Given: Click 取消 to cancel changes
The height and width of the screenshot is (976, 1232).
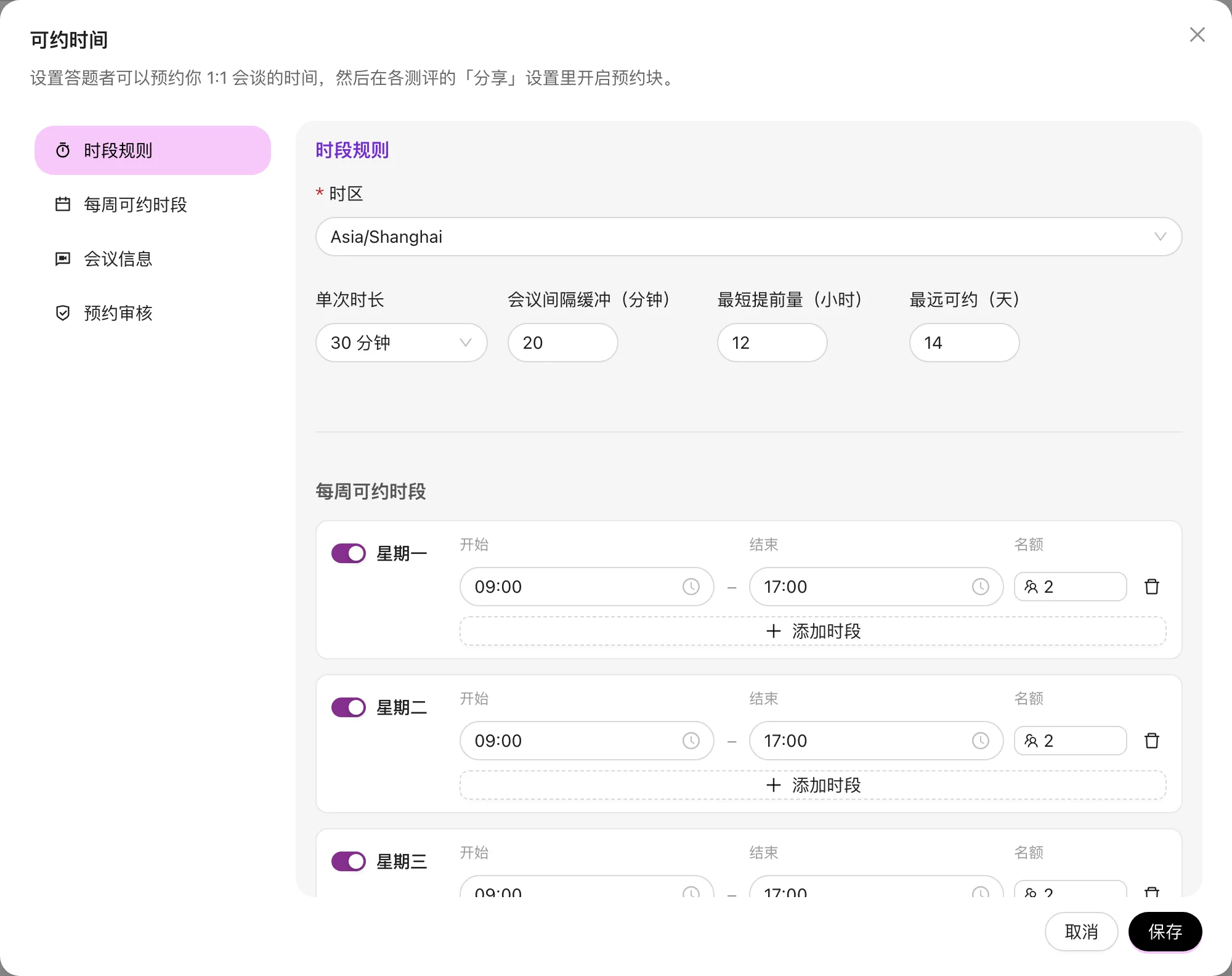Looking at the screenshot, I should [1081, 932].
